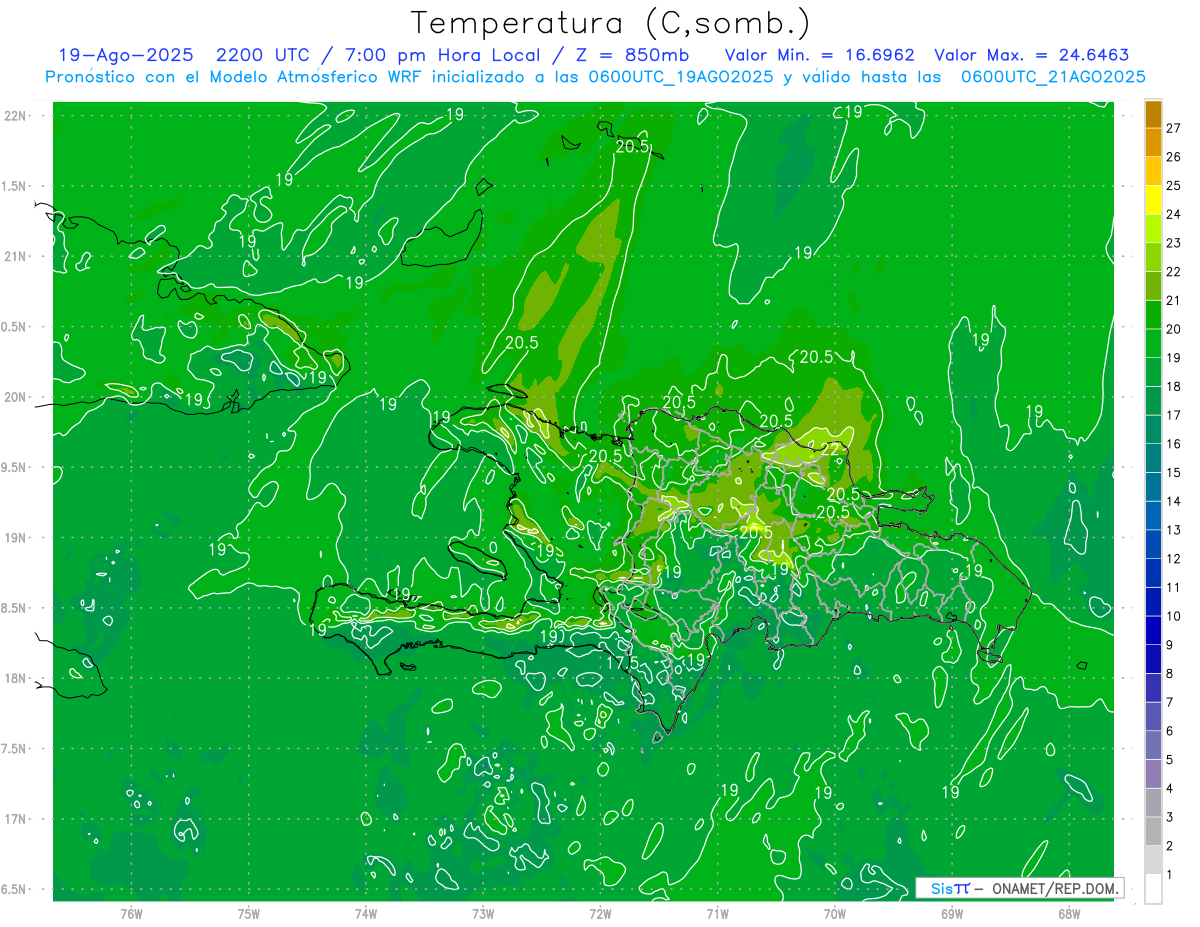
Task: Click the '73W' longitude axis label
Action: (483, 914)
